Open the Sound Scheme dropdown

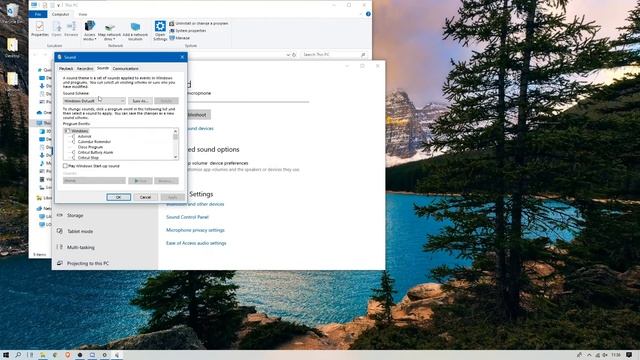click(94, 101)
